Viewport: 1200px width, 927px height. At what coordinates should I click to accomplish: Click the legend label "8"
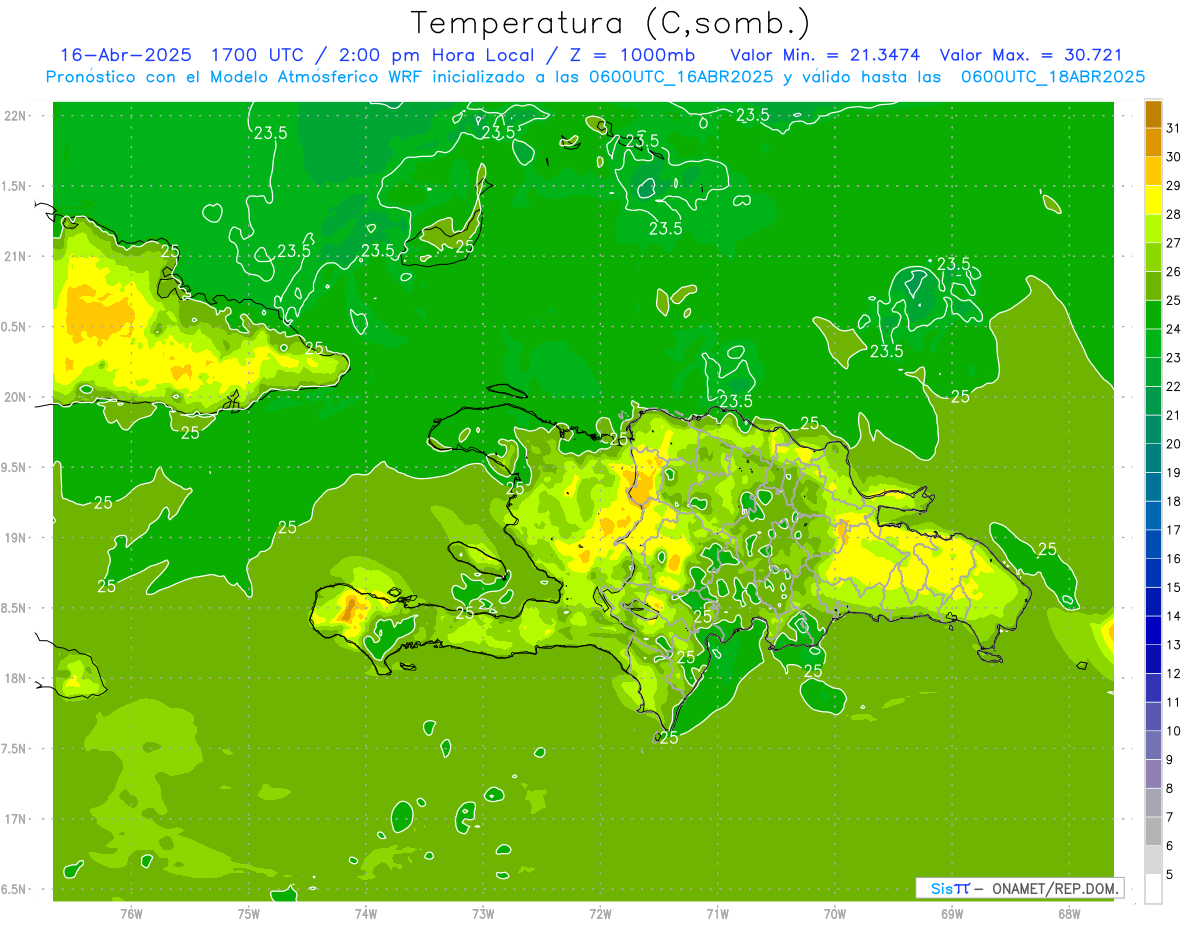(1170, 788)
